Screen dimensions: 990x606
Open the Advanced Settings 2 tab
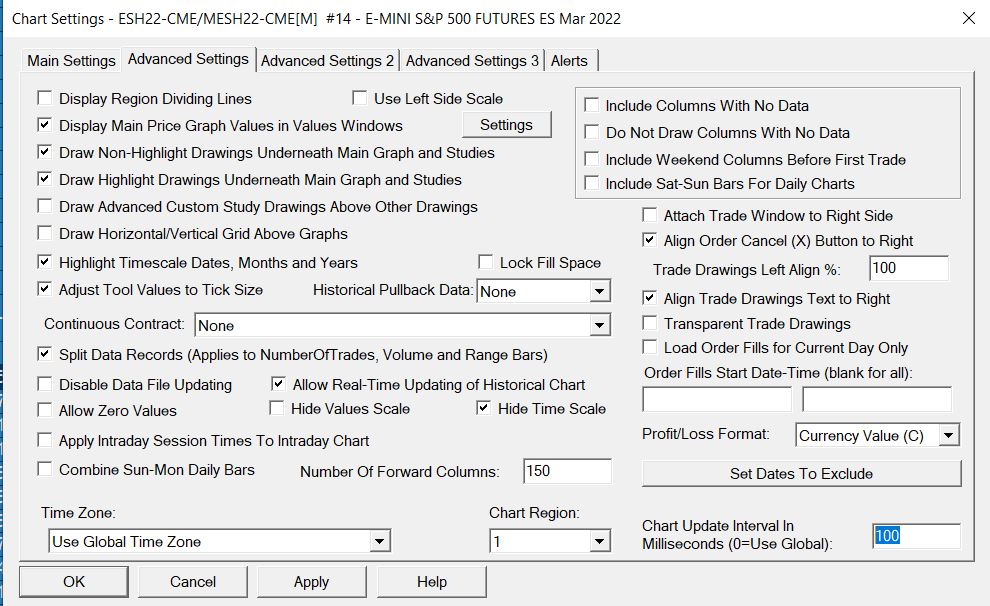327,61
